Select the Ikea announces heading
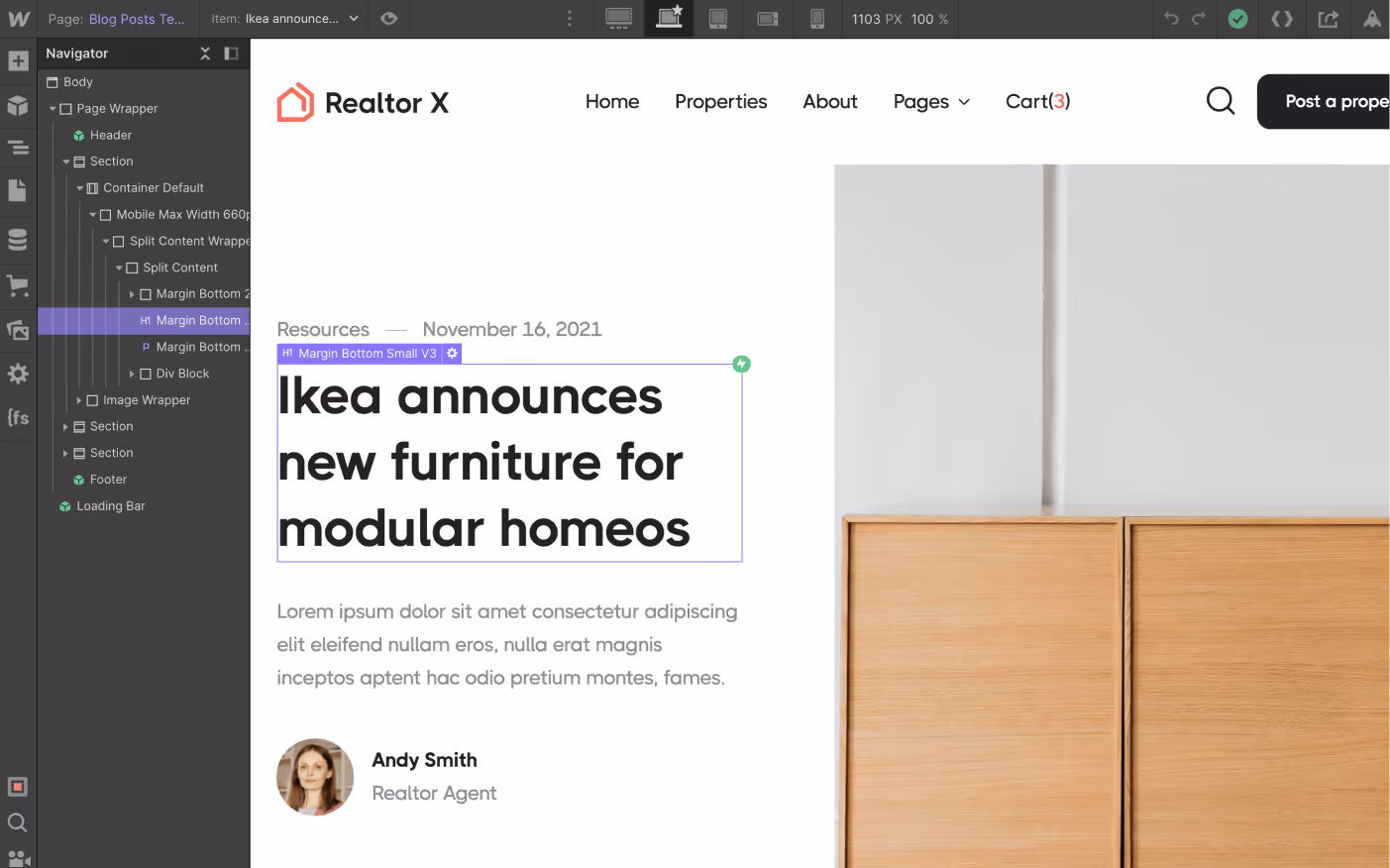The height and width of the screenshot is (868, 1390). pos(509,463)
